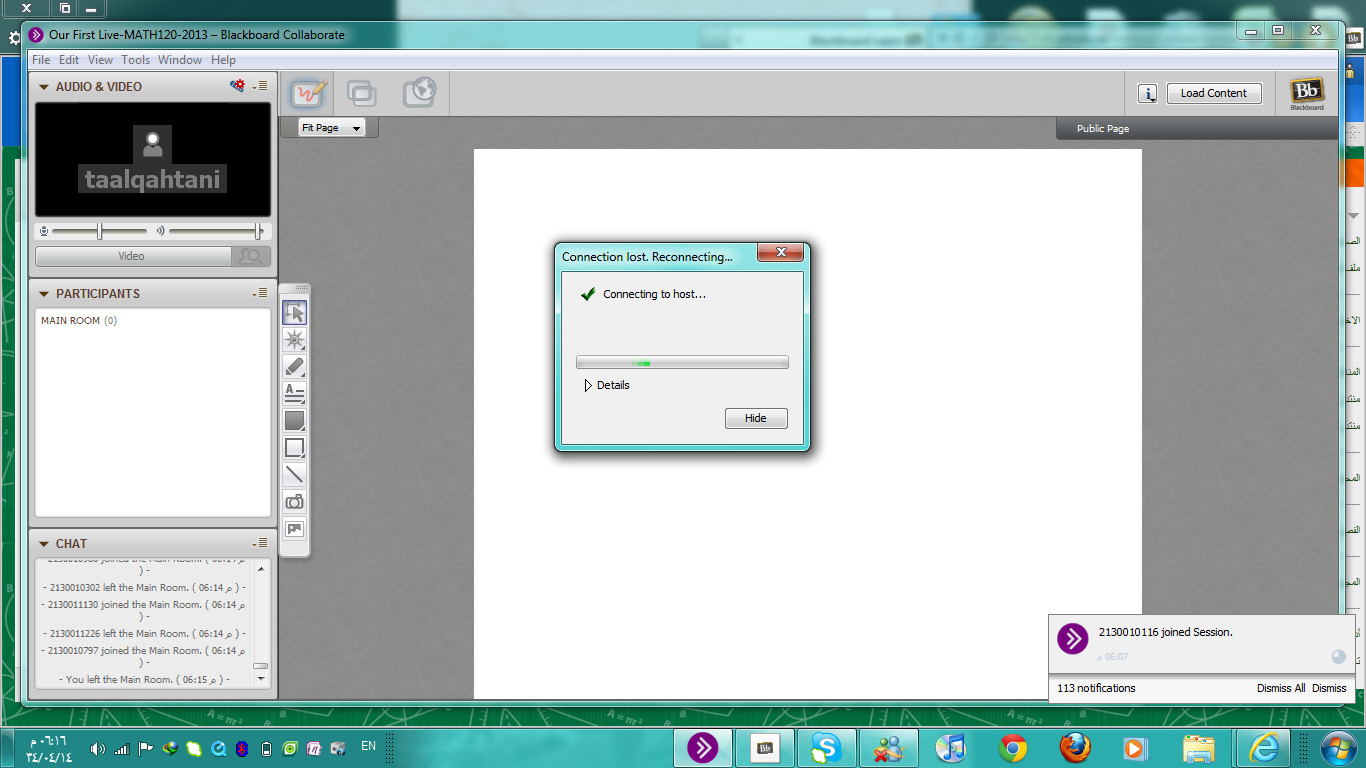Click the Bluetooth tray icon
Image resolution: width=1366 pixels, height=768 pixels.
click(241, 748)
